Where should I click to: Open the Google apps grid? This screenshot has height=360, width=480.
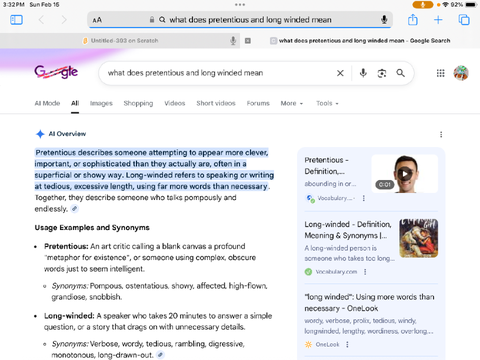pyautogui.click(x=440, y=73)
